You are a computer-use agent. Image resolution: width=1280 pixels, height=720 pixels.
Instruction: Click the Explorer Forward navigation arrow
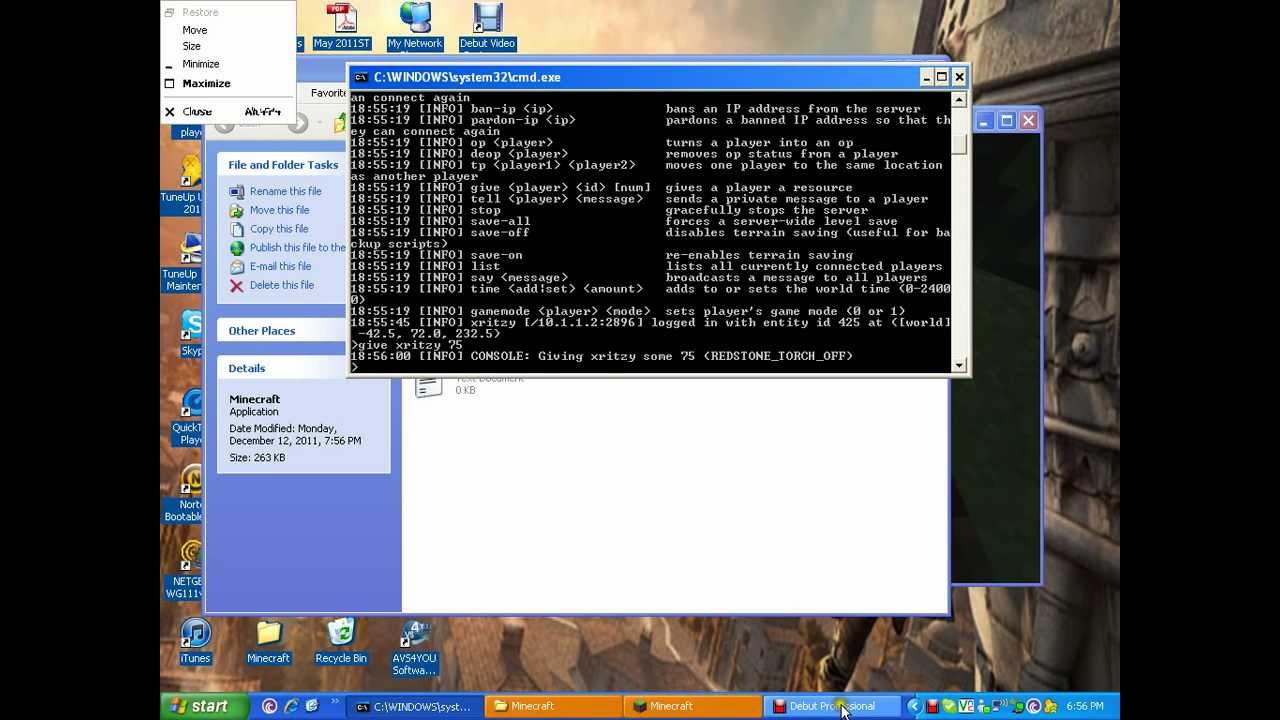coord(298,124)
